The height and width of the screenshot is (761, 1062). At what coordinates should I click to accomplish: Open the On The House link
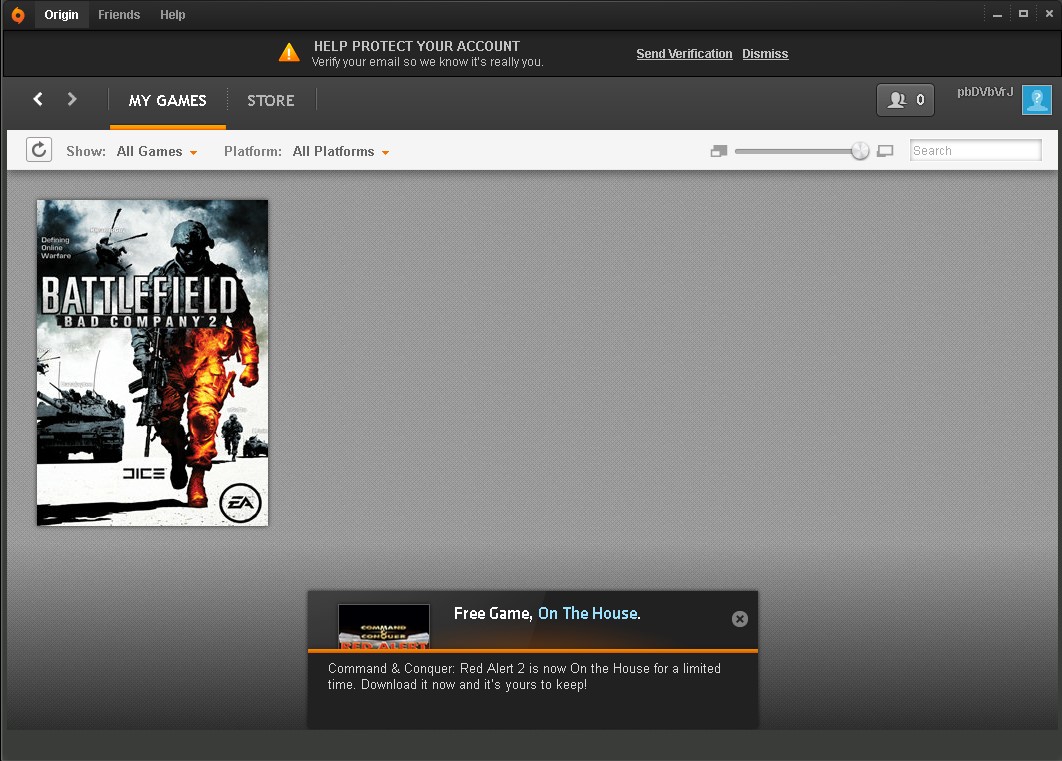click(x=589, y=613)
